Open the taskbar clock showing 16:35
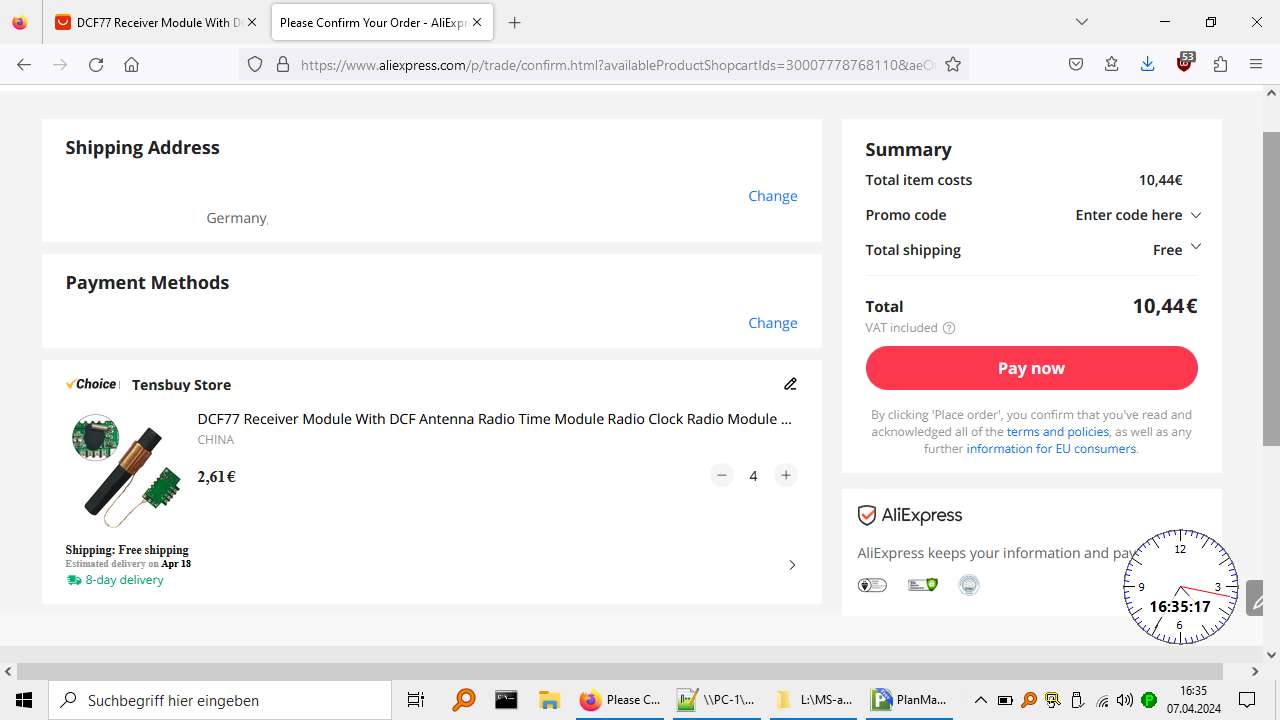The image size is (1280, 720). tap(1193, 700)
